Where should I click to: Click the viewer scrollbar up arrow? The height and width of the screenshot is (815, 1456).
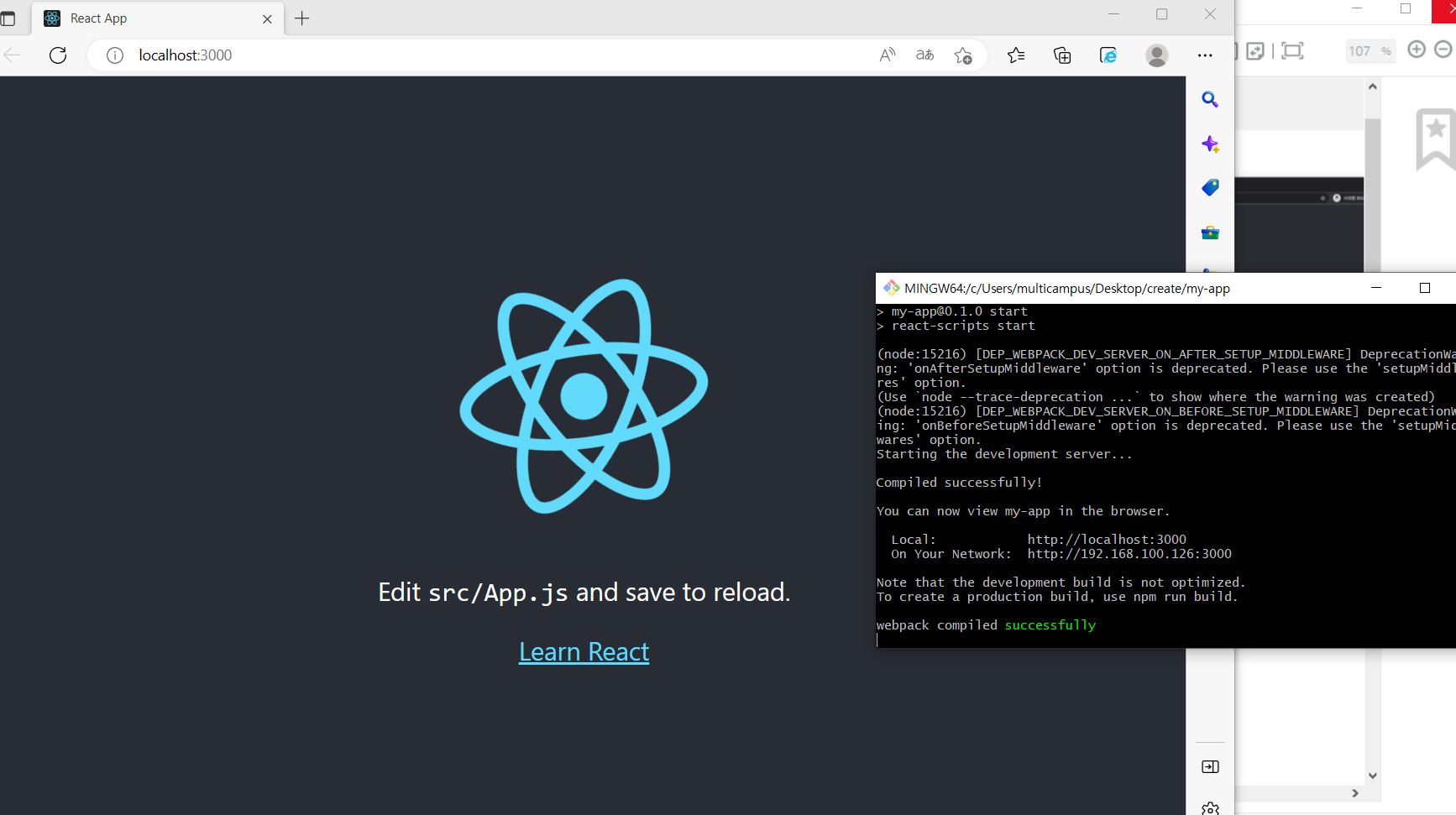pos(1372,86)
